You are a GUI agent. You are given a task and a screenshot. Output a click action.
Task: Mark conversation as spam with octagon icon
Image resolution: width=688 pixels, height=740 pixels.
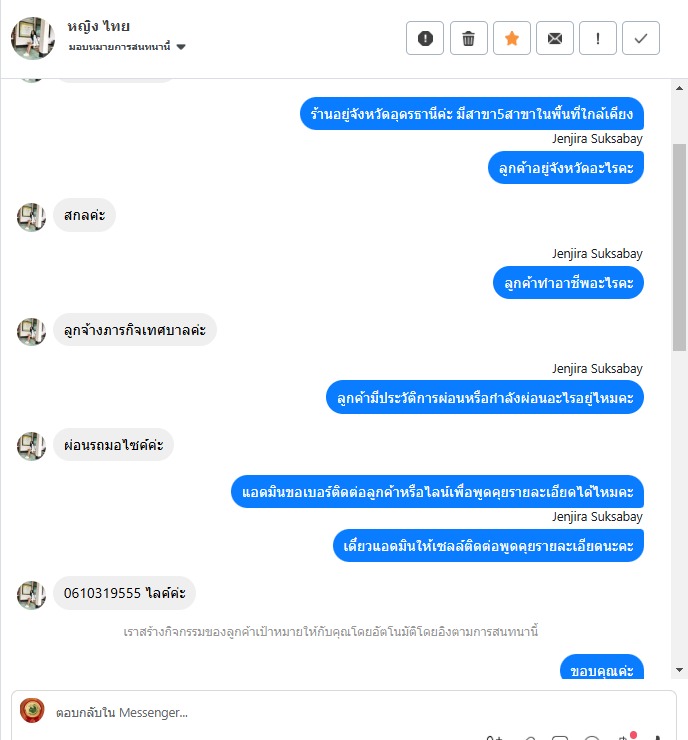tap(425, 38)
